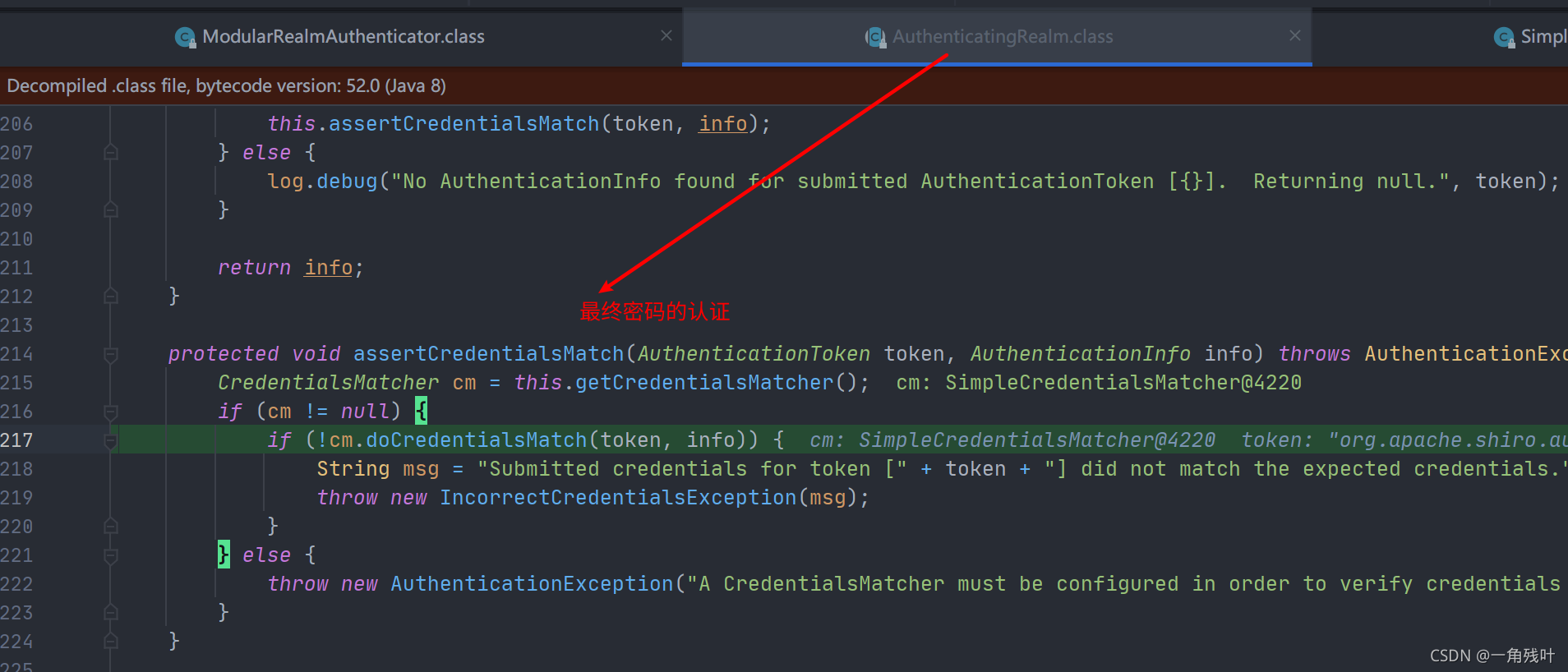This screenshot has height=672, width=1568.
Task: Collapse the assertCredentialsMatch method at line 214
Action: 111,354
